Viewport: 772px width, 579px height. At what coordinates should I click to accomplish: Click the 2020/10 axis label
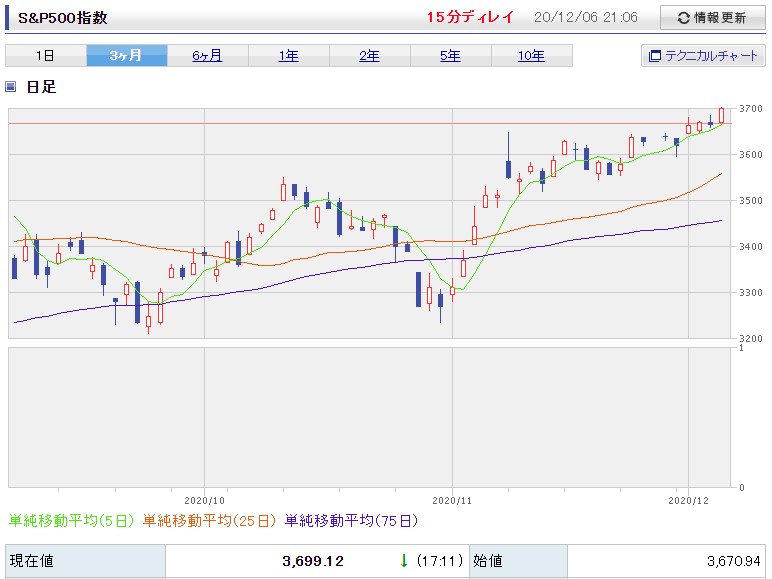coord(204,501)
